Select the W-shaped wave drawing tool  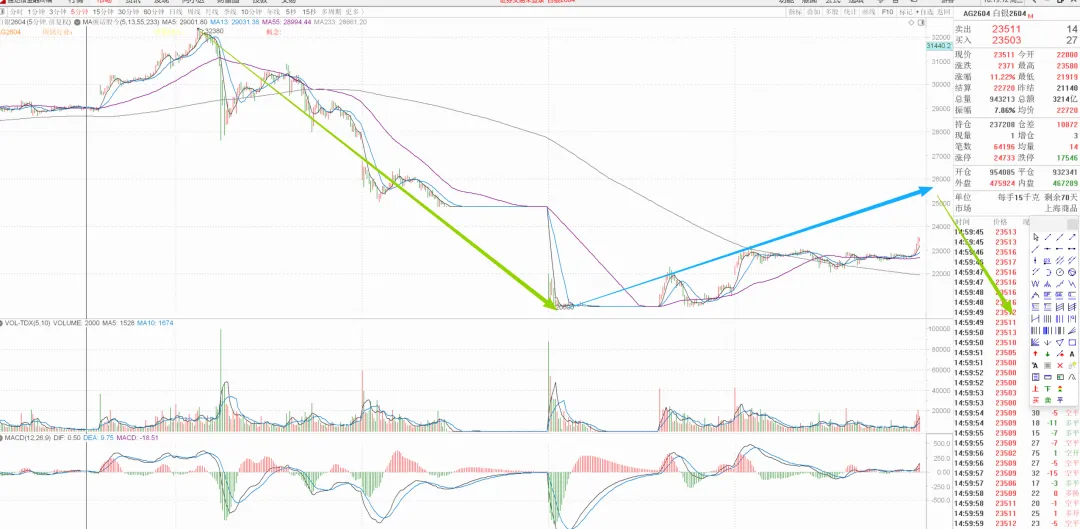(x=1035, y=284)
